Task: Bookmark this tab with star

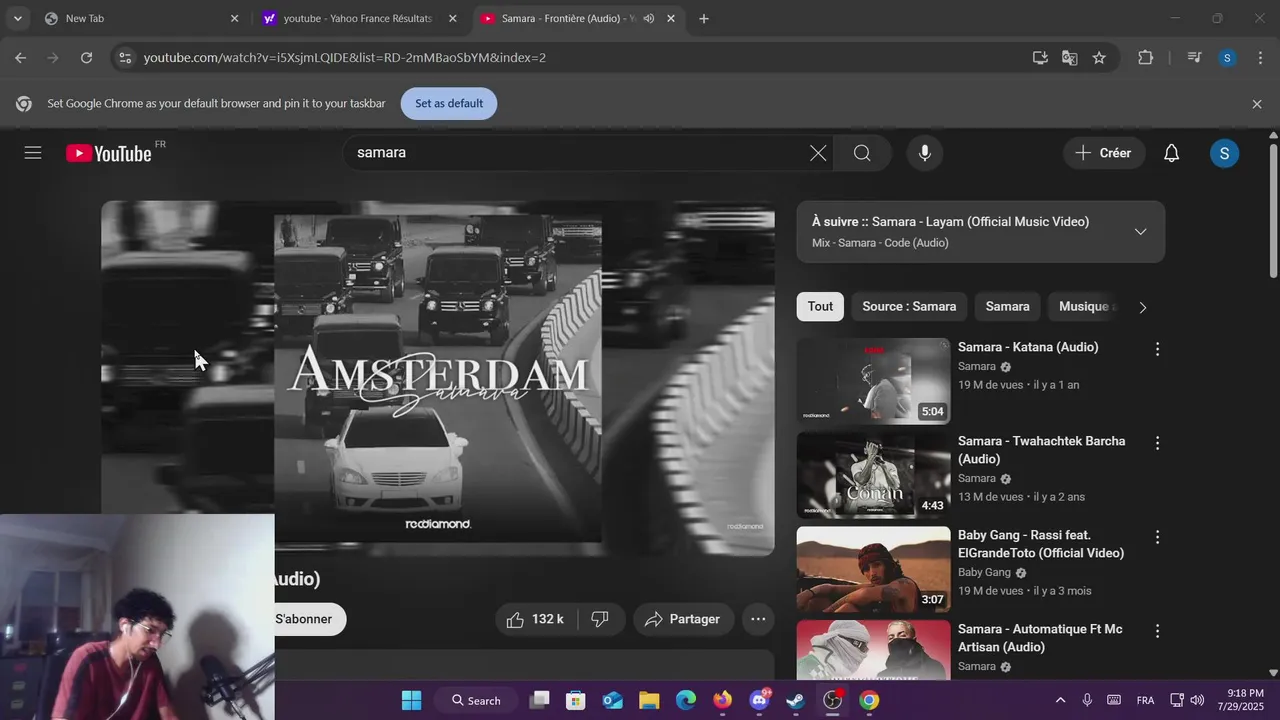Action: 1099,58
